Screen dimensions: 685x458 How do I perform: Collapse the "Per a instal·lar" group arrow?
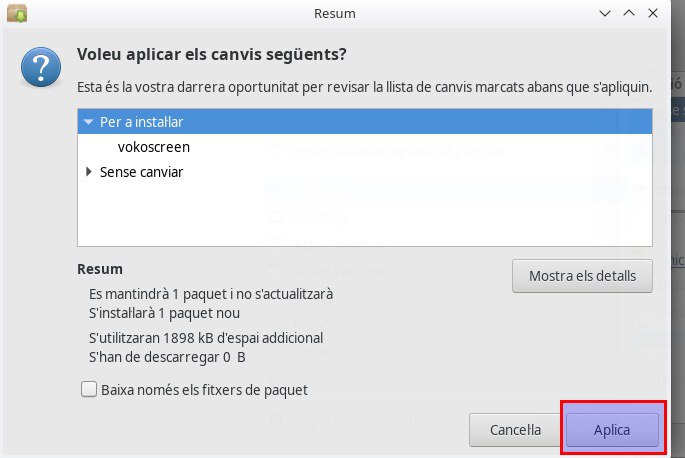tap(89, 122)
